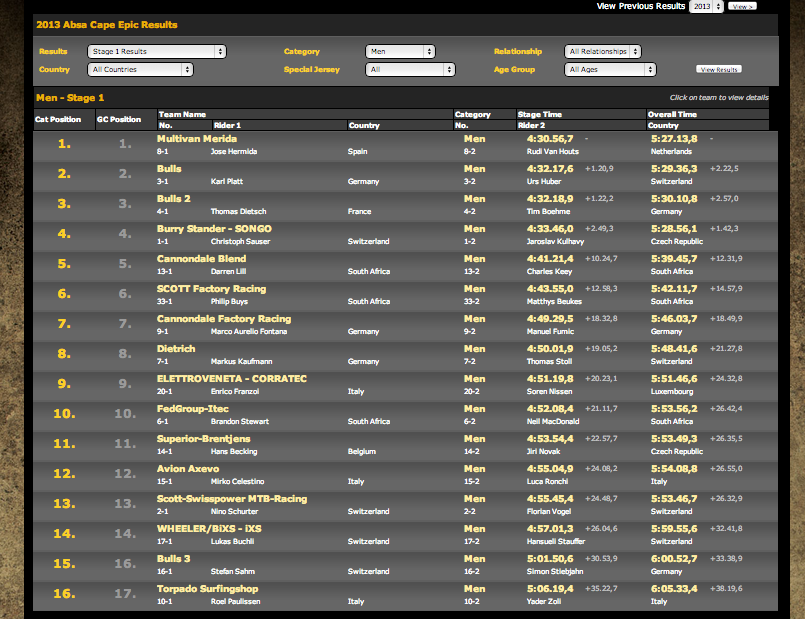The width and height of the screenshot is (805, 619).
Task: Click the Stage Time column header
Action: click(x=539, y=115)
